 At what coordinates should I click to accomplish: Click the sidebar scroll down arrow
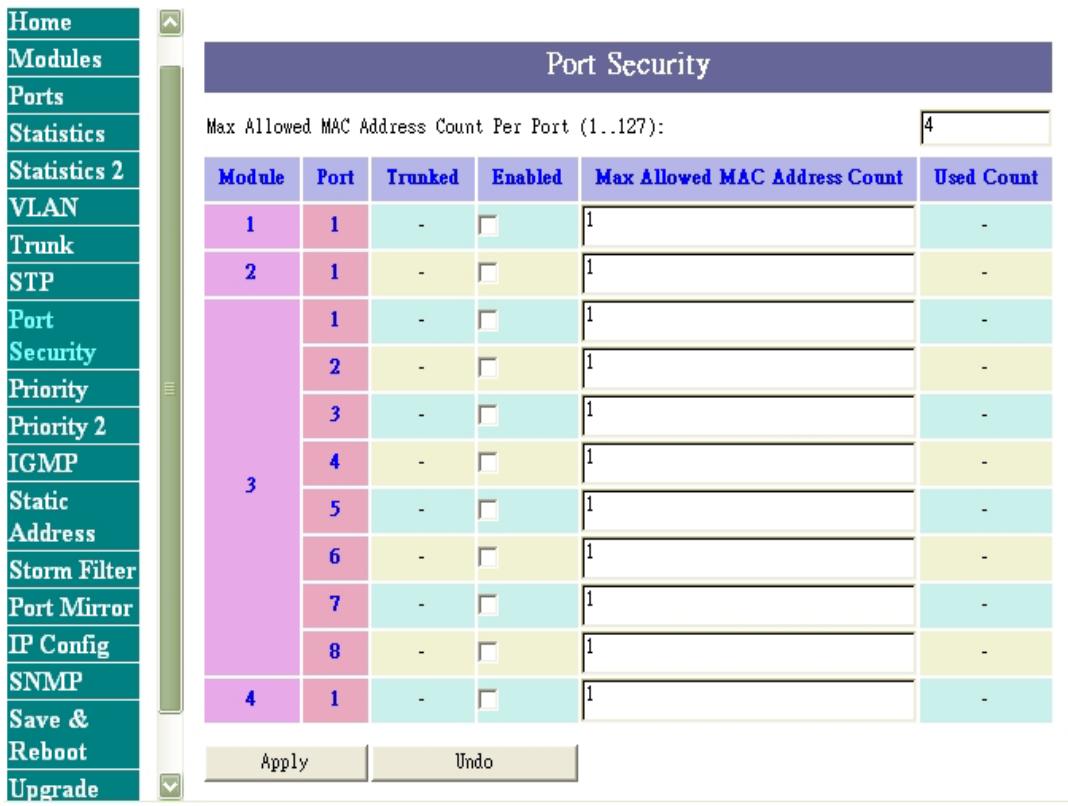(x=170, y=786)
